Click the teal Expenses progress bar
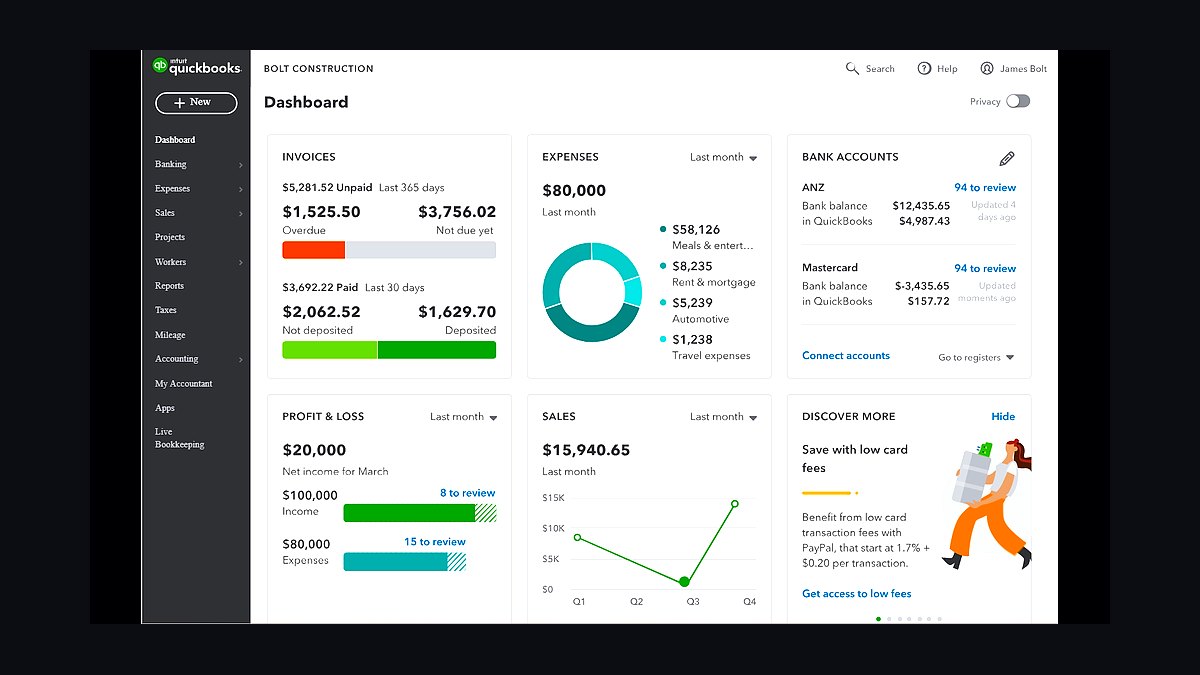The width and height of the screenshot is (1200, 675). click(x=404, y=562)
